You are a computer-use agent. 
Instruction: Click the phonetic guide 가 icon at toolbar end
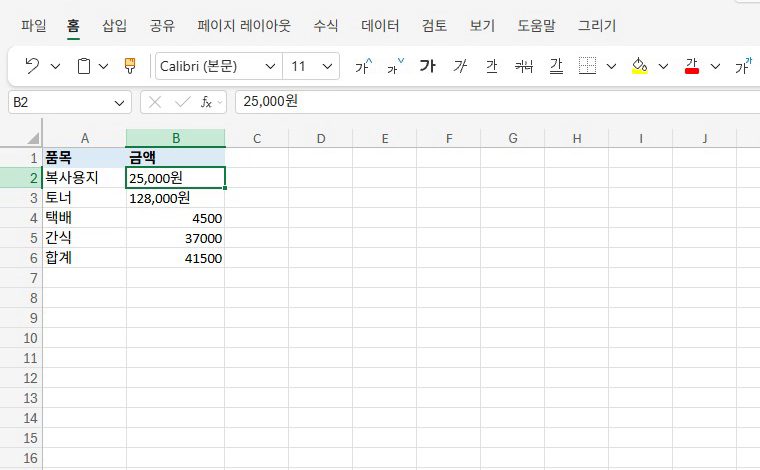point(744,66)
